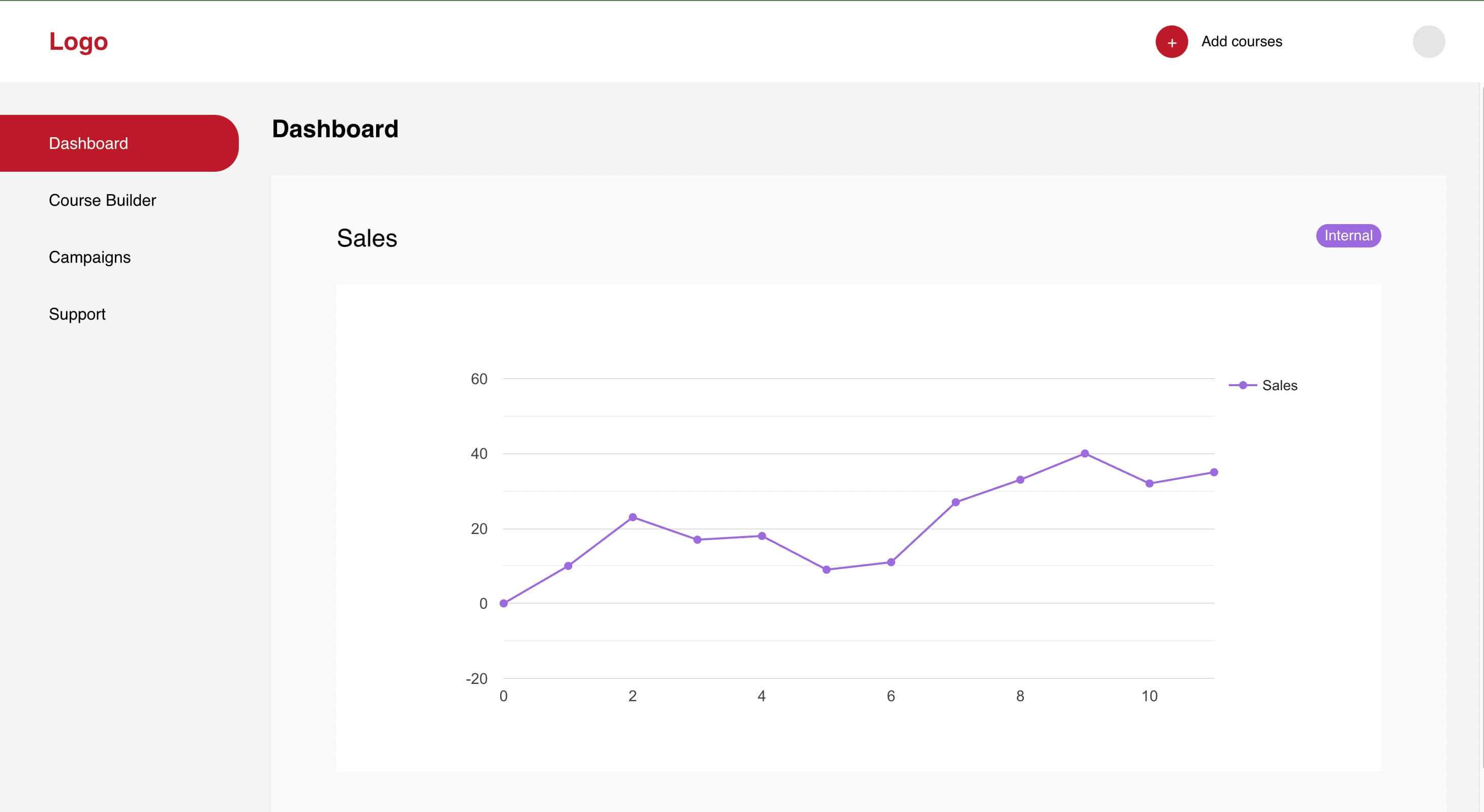Click the Add courses label

coord(1242,42)
